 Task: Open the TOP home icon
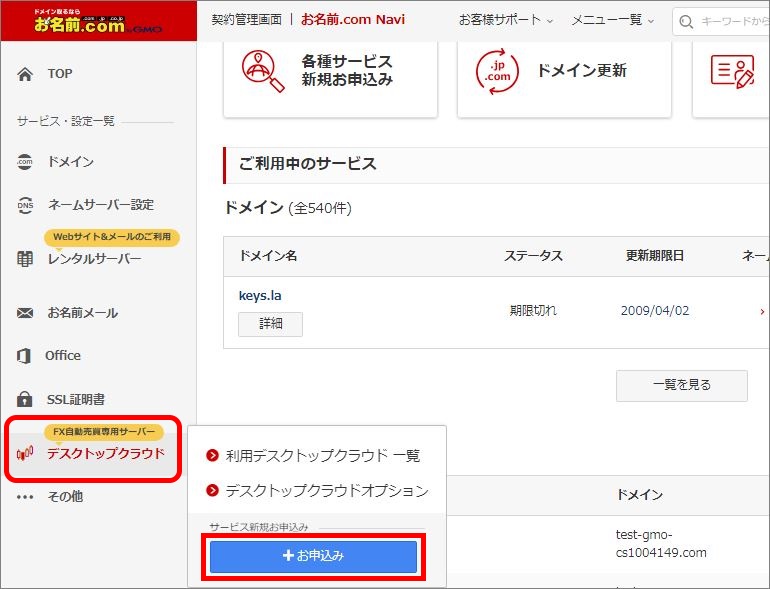[x=25, y=74]
